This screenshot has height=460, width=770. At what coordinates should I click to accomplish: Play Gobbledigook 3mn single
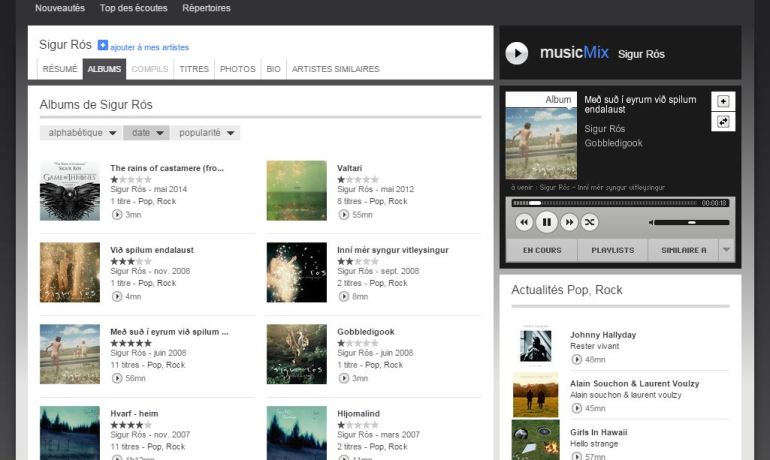point(344,378)
